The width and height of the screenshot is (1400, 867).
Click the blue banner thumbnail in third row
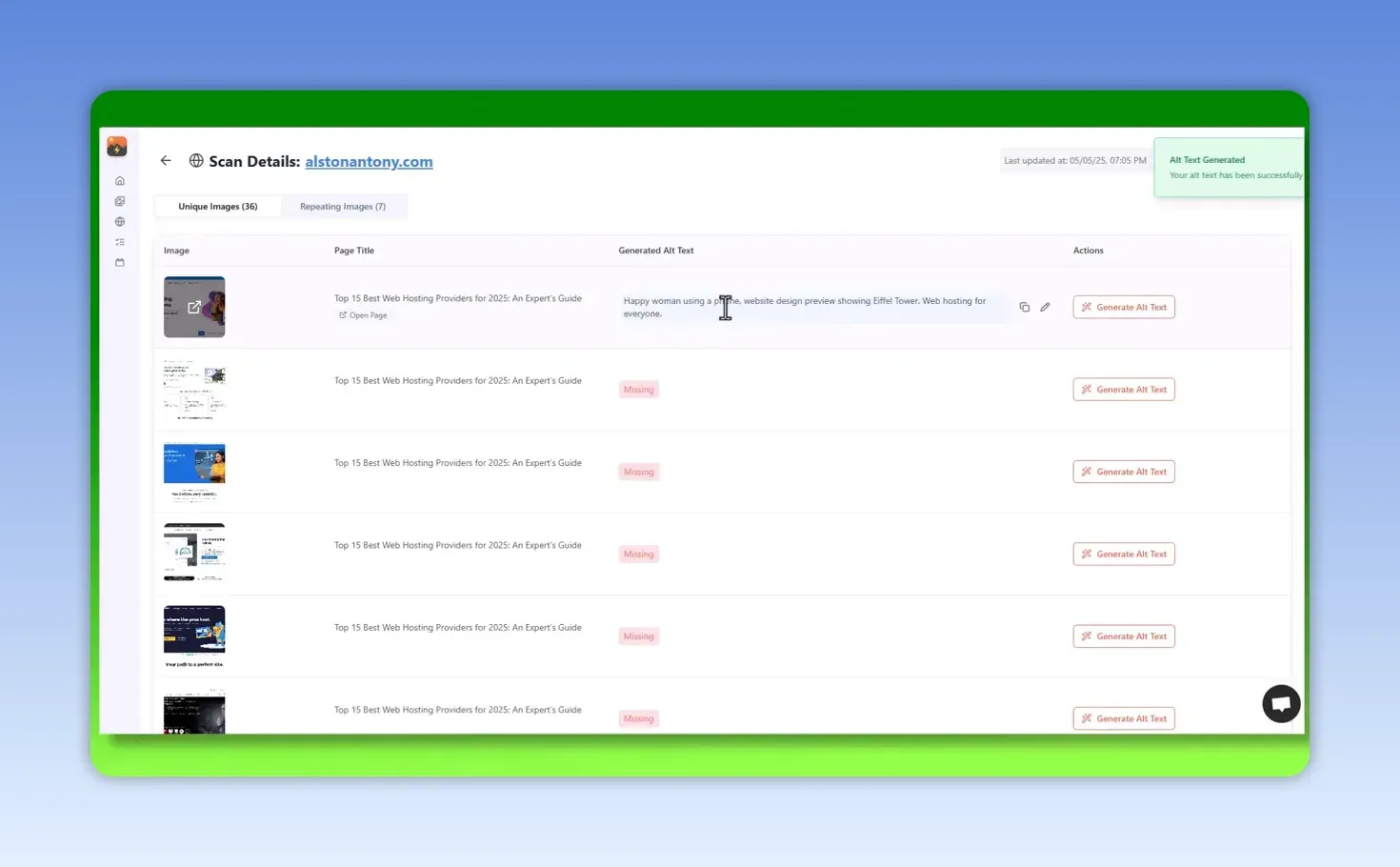coord(194,472)
